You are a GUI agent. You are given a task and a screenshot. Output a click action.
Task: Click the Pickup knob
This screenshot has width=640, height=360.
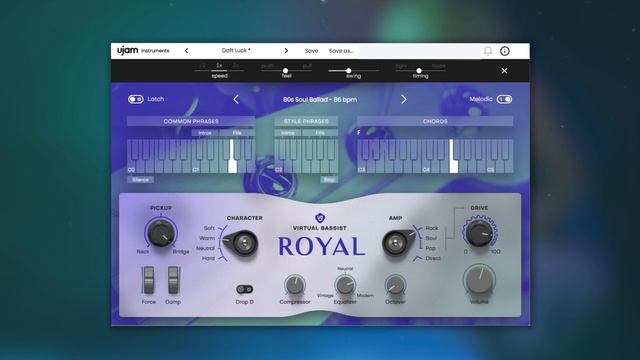tap(161, 233)
